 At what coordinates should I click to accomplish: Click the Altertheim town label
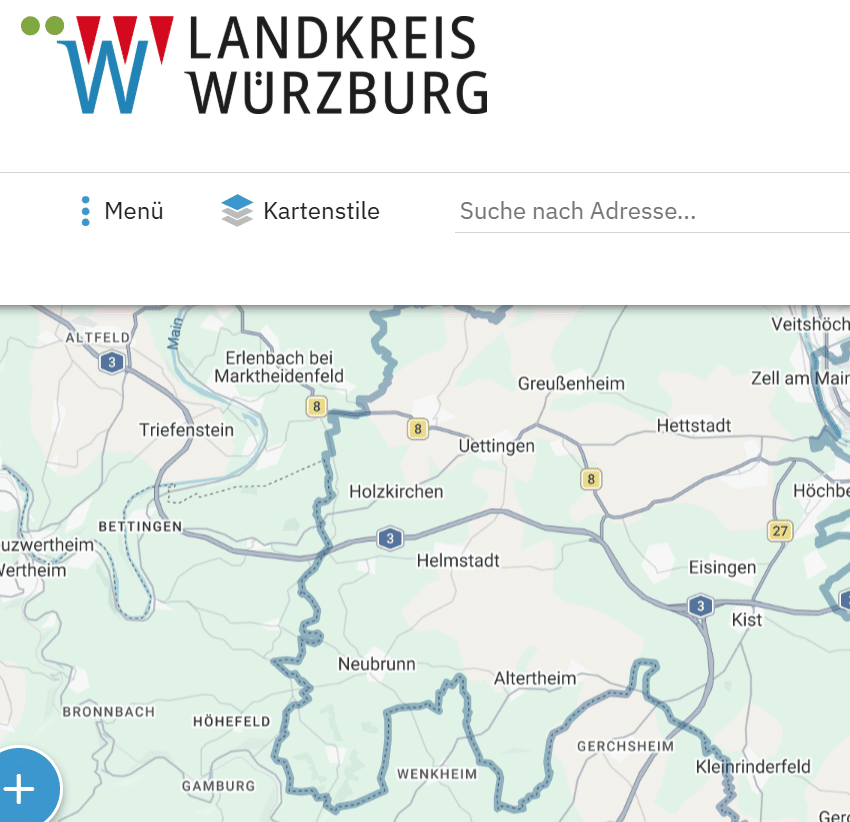[x=535, y=678]
